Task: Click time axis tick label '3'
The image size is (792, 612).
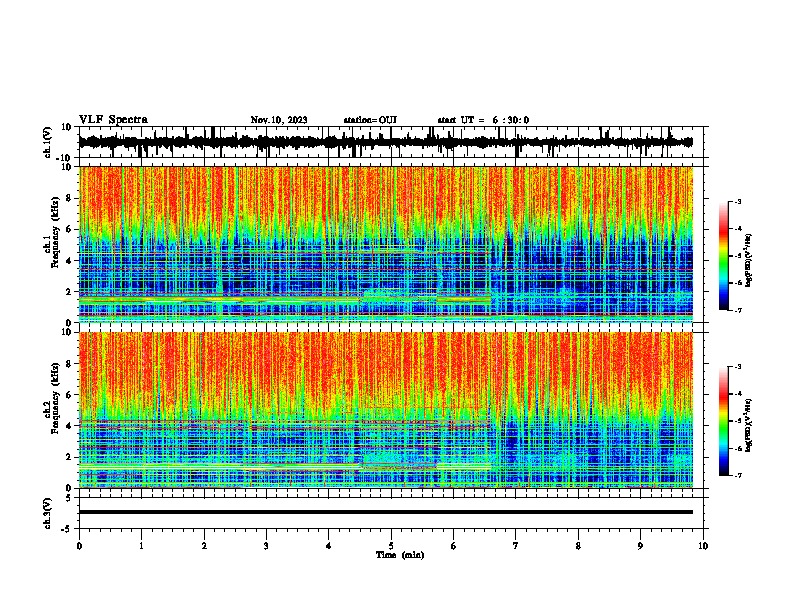Action: (266, 546)
